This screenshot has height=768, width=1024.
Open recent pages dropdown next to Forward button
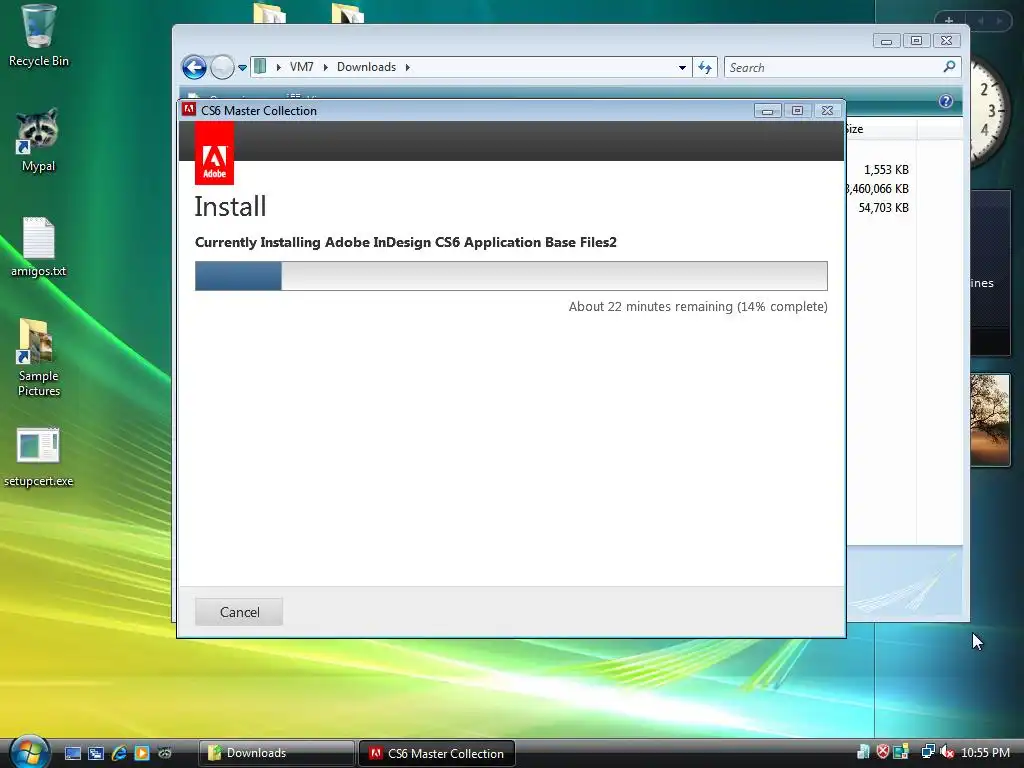[x=242, y=67]
